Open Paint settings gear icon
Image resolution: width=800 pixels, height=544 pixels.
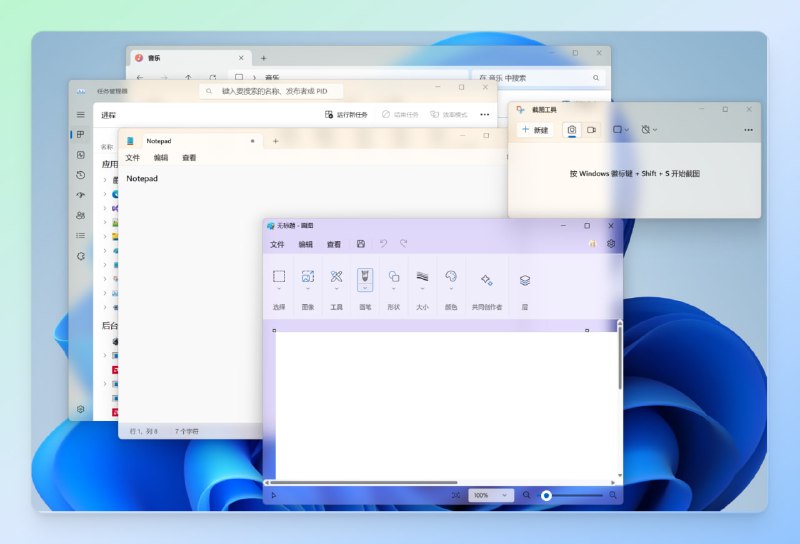611,243
